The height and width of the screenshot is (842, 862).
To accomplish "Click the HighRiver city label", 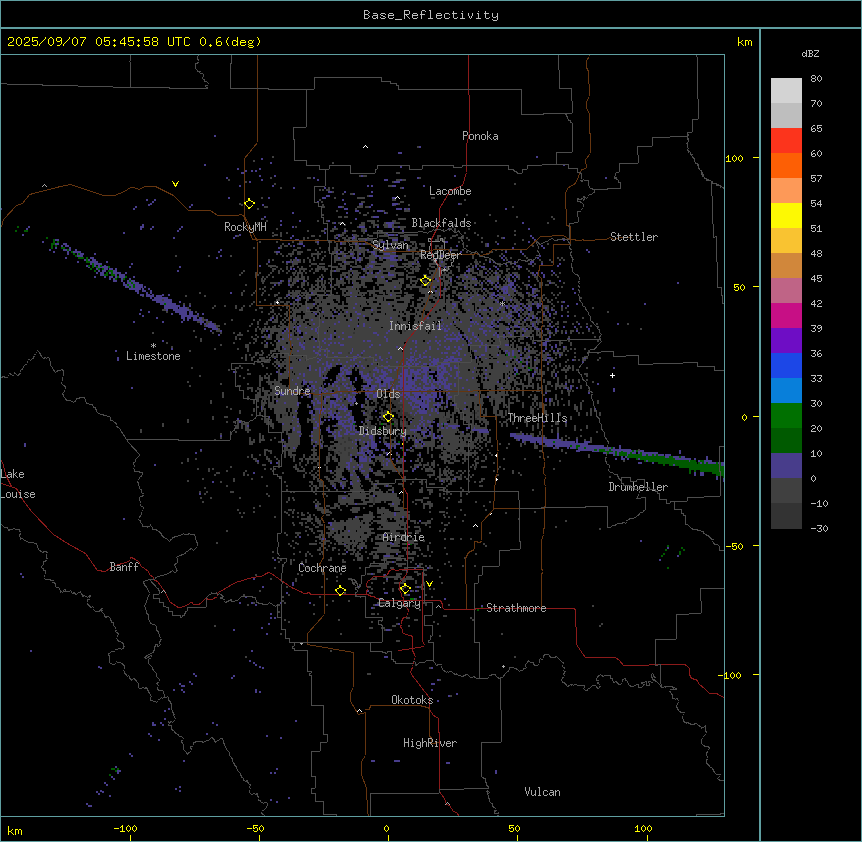I will click(x=430, y=743).
